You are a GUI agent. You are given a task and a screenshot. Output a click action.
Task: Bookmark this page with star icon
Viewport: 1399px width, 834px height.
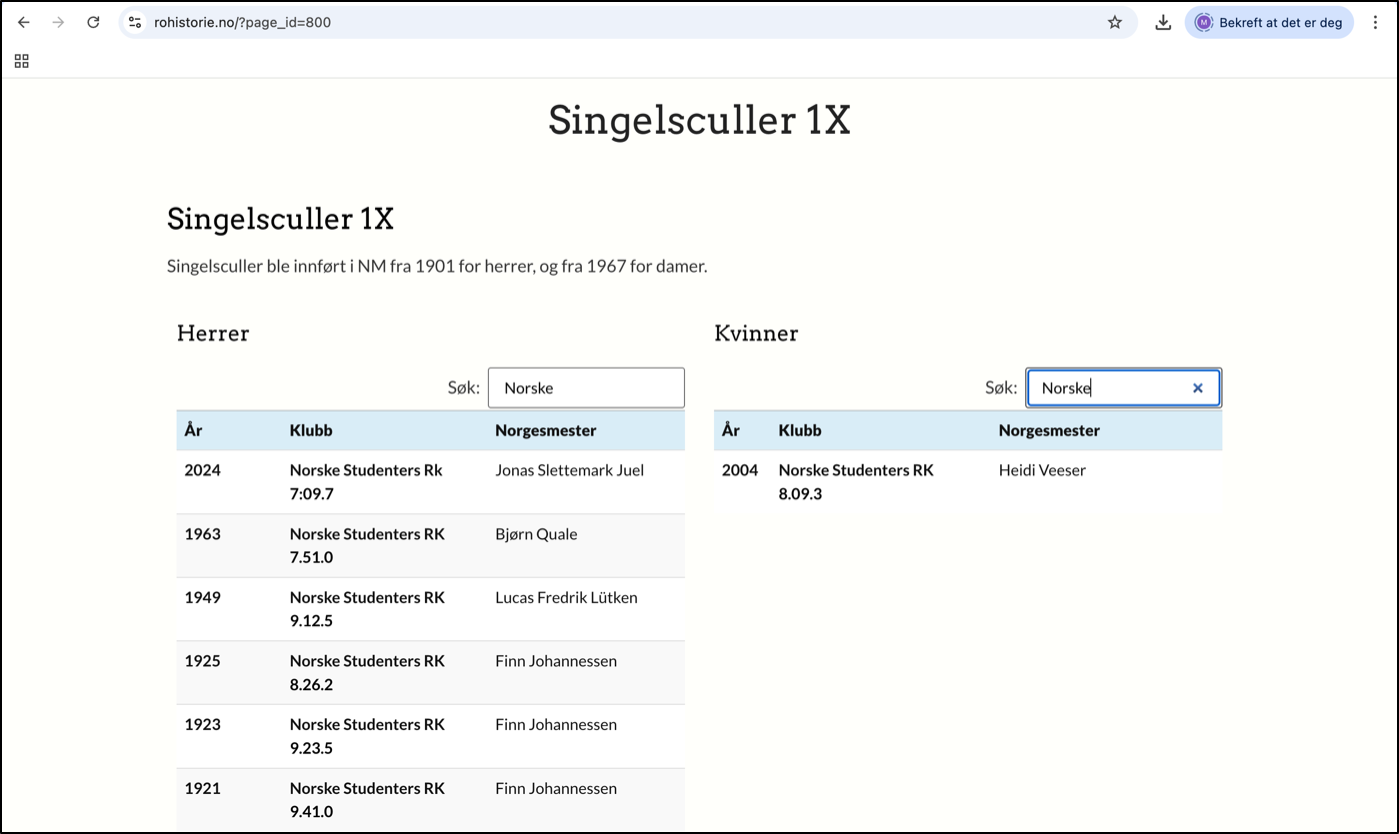tap(1115, 22)
